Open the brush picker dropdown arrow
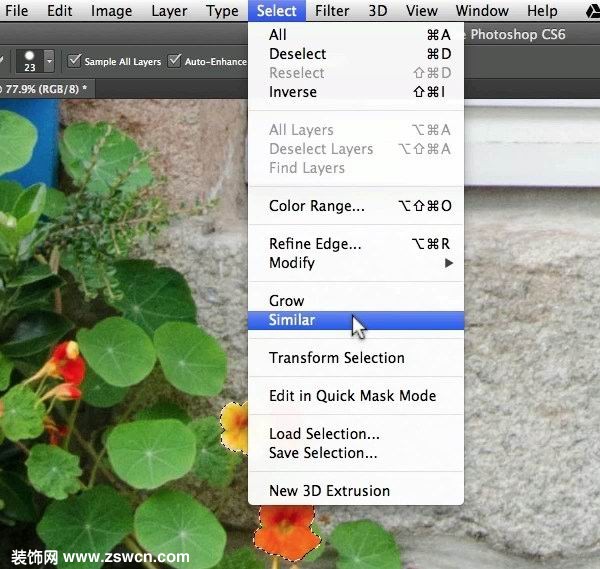This screenshot has height=569, width=600. point(49,61)
